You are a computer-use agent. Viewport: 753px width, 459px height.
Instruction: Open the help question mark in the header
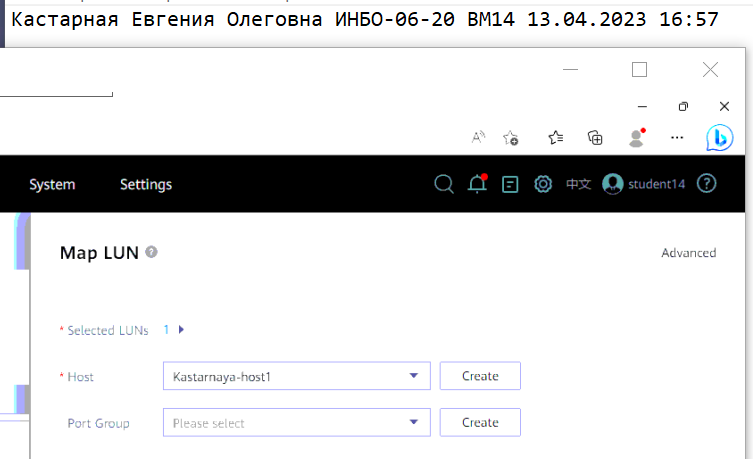pyautogui.click(x=706, y=183)
